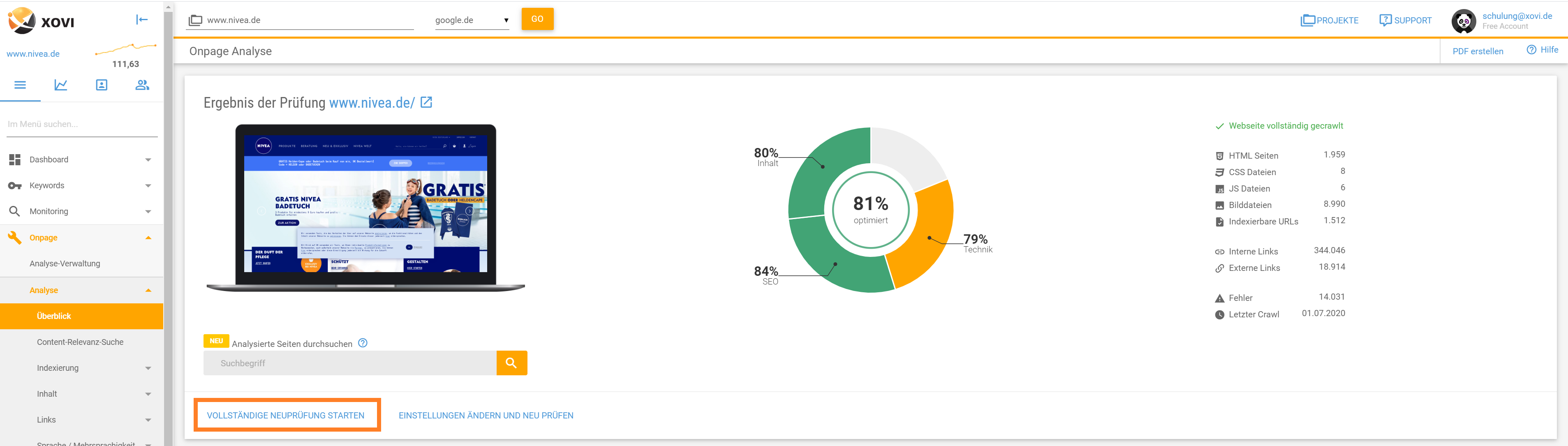
Task: Open the users group icon in sidebar
Action: (142, 85)
